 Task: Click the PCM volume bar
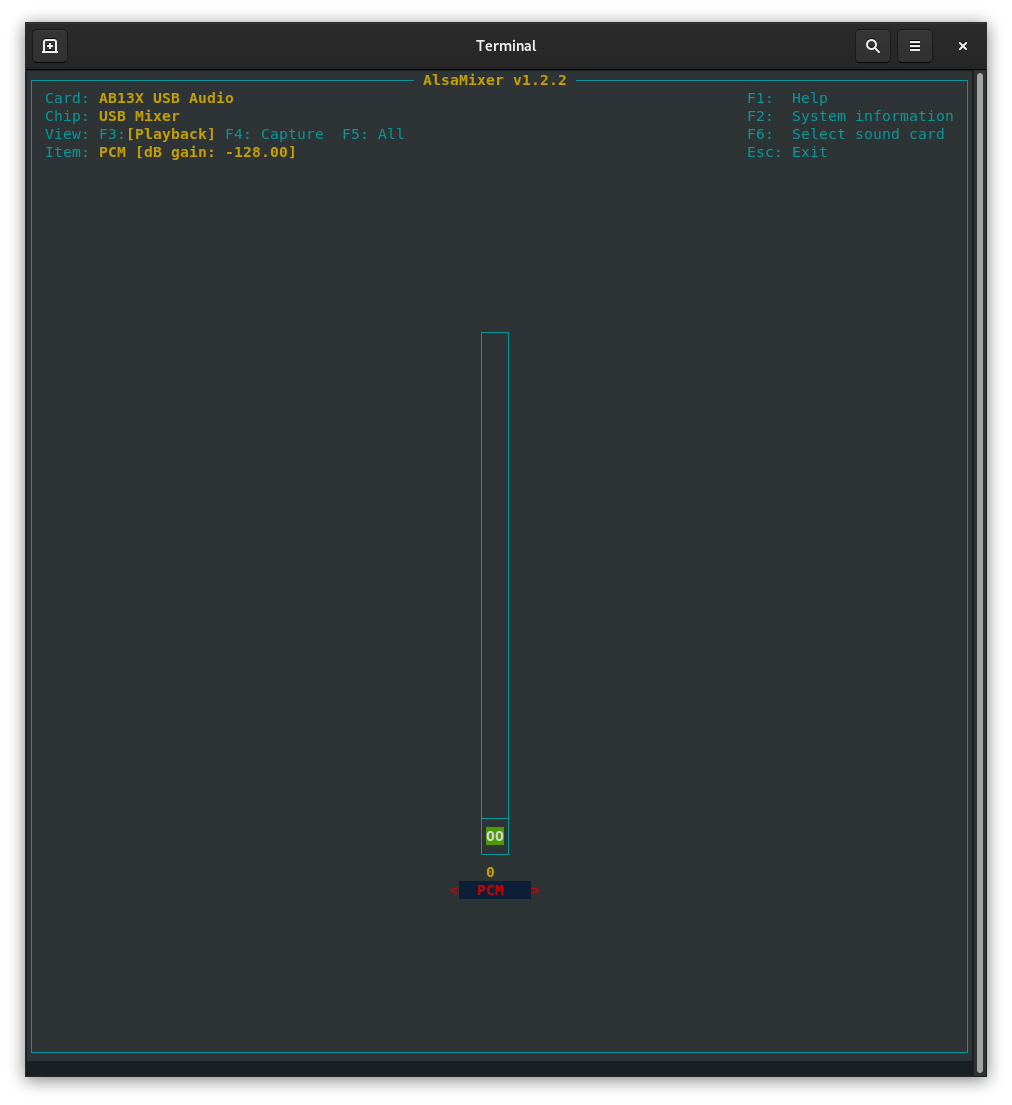(494, 580)
